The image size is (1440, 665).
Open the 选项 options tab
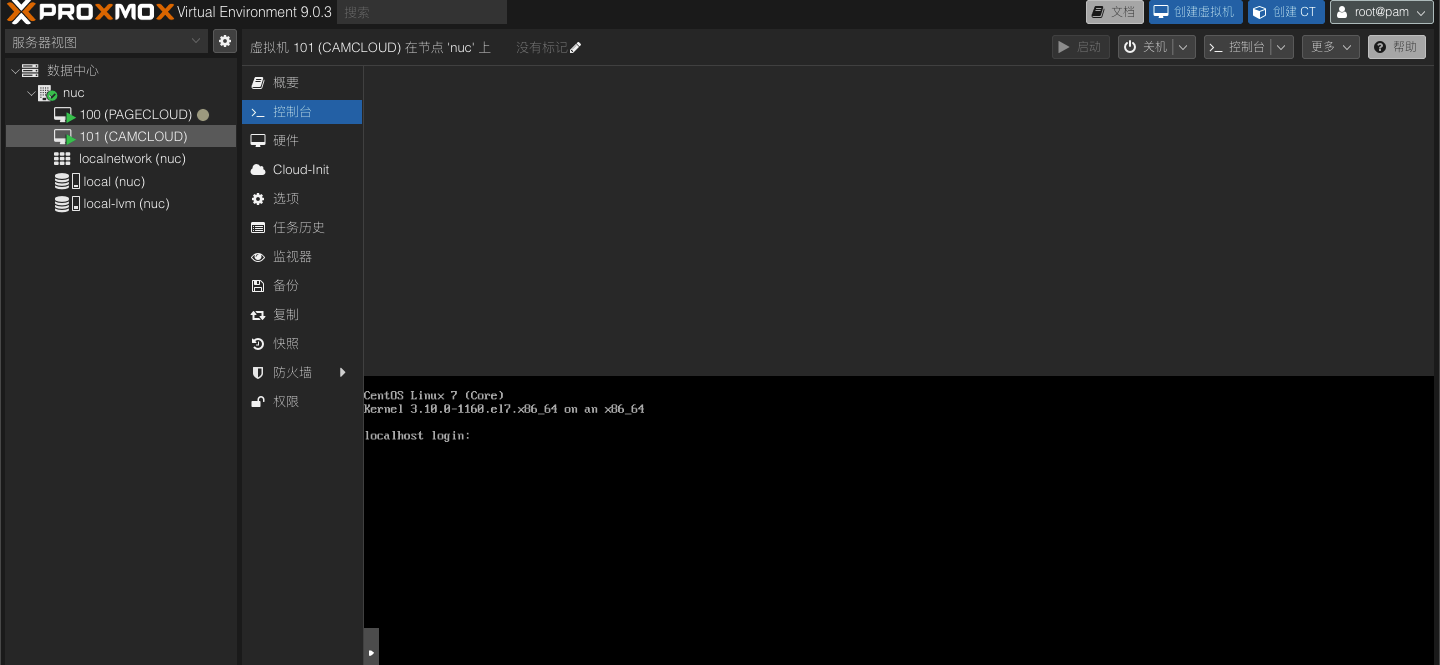(302, 199)
